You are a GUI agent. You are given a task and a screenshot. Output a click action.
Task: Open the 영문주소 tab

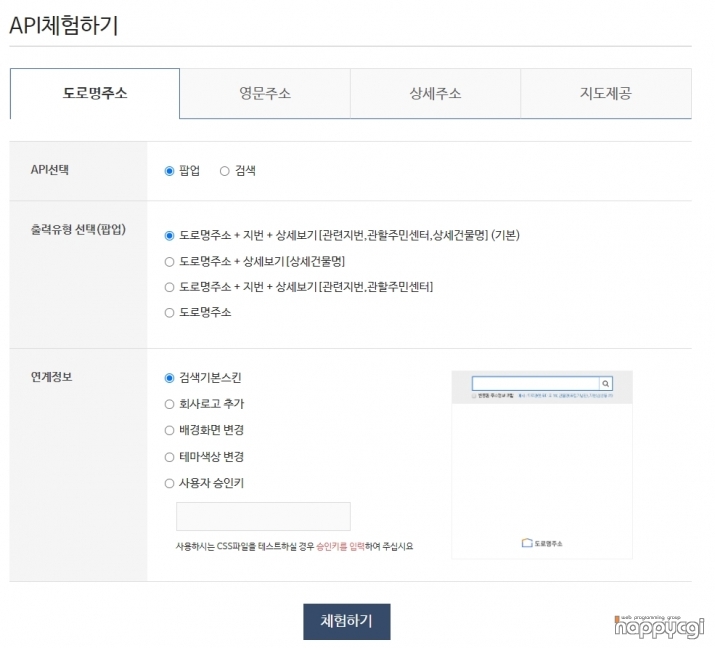point(265,93)
